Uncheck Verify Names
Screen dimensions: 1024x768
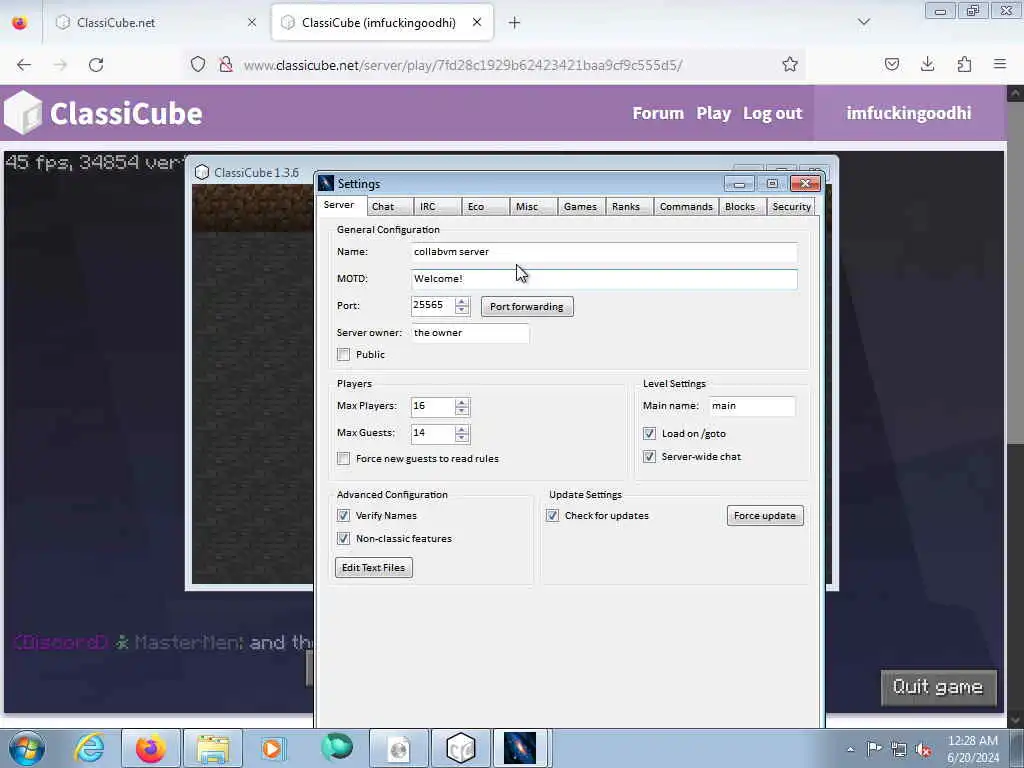click(x=344, y=515)
